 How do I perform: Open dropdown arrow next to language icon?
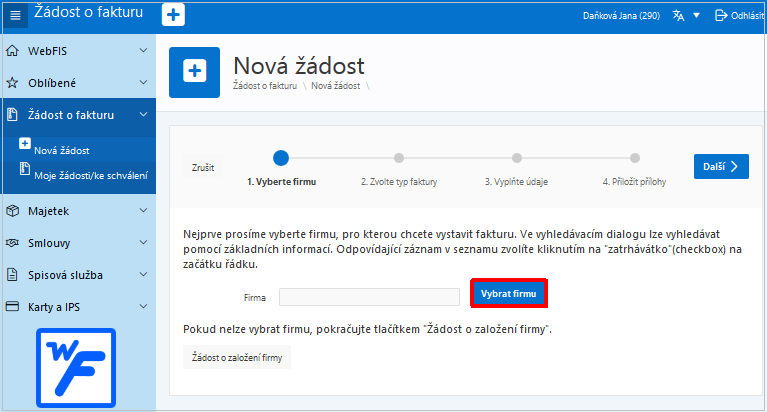tap(697, 15)
